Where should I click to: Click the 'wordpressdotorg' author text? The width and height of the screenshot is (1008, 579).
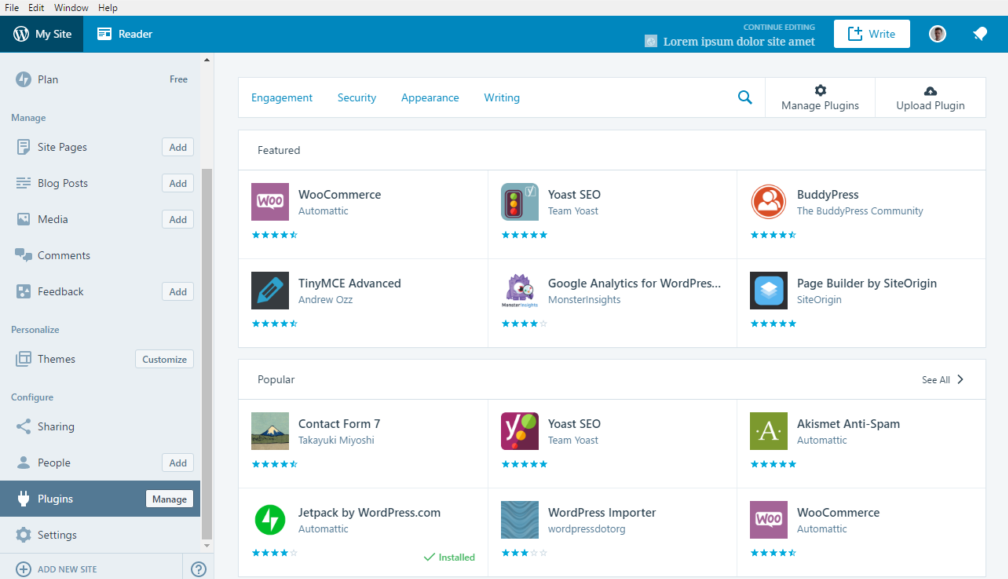click(586, 529)
